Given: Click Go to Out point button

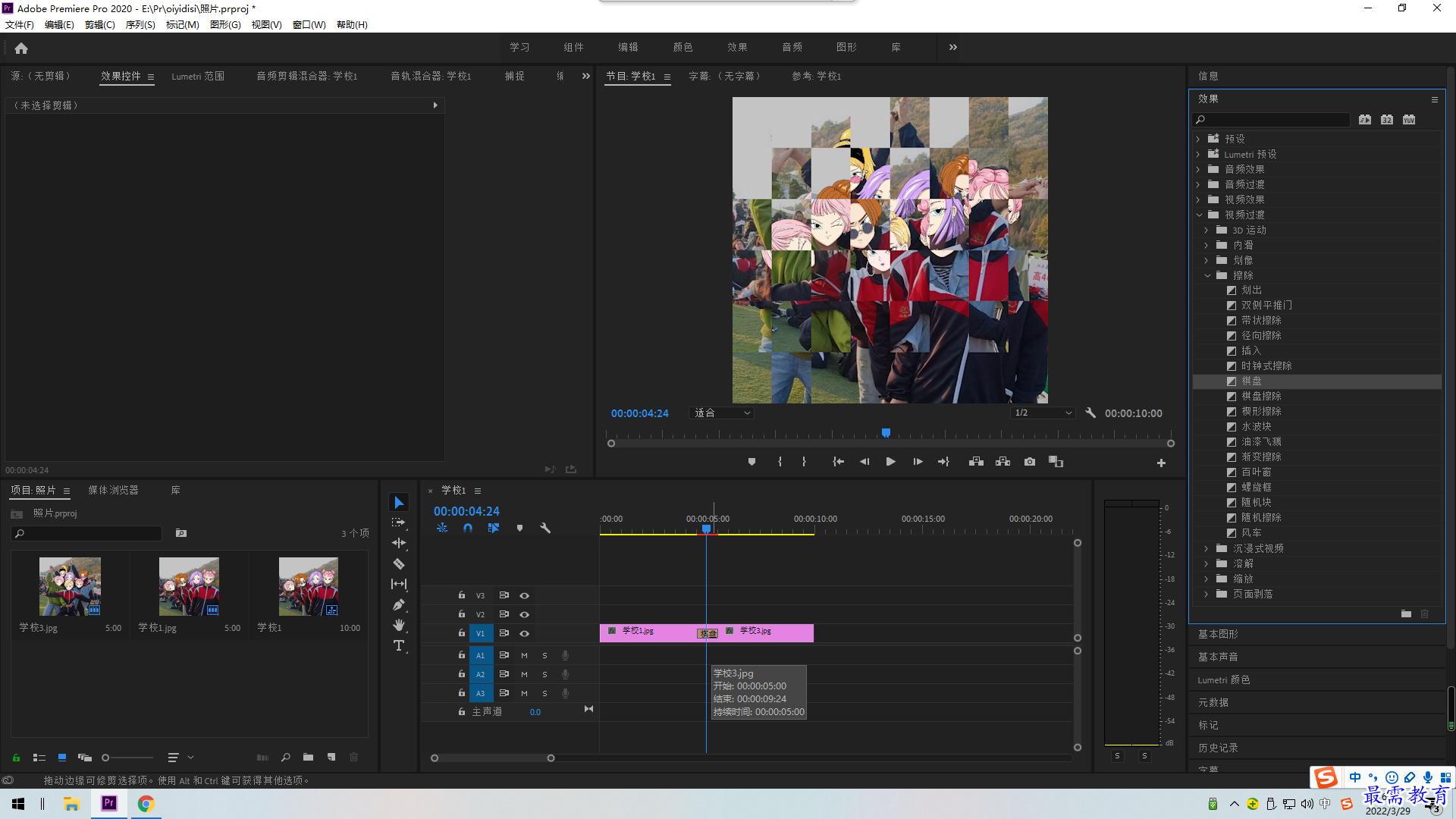Looking at the screenshot, I should 943,462.
